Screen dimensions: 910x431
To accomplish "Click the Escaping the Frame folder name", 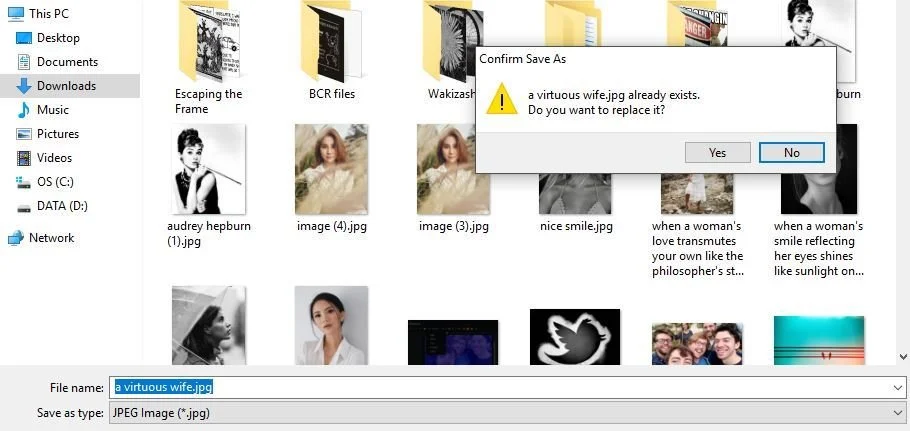I will pos(208,102).
